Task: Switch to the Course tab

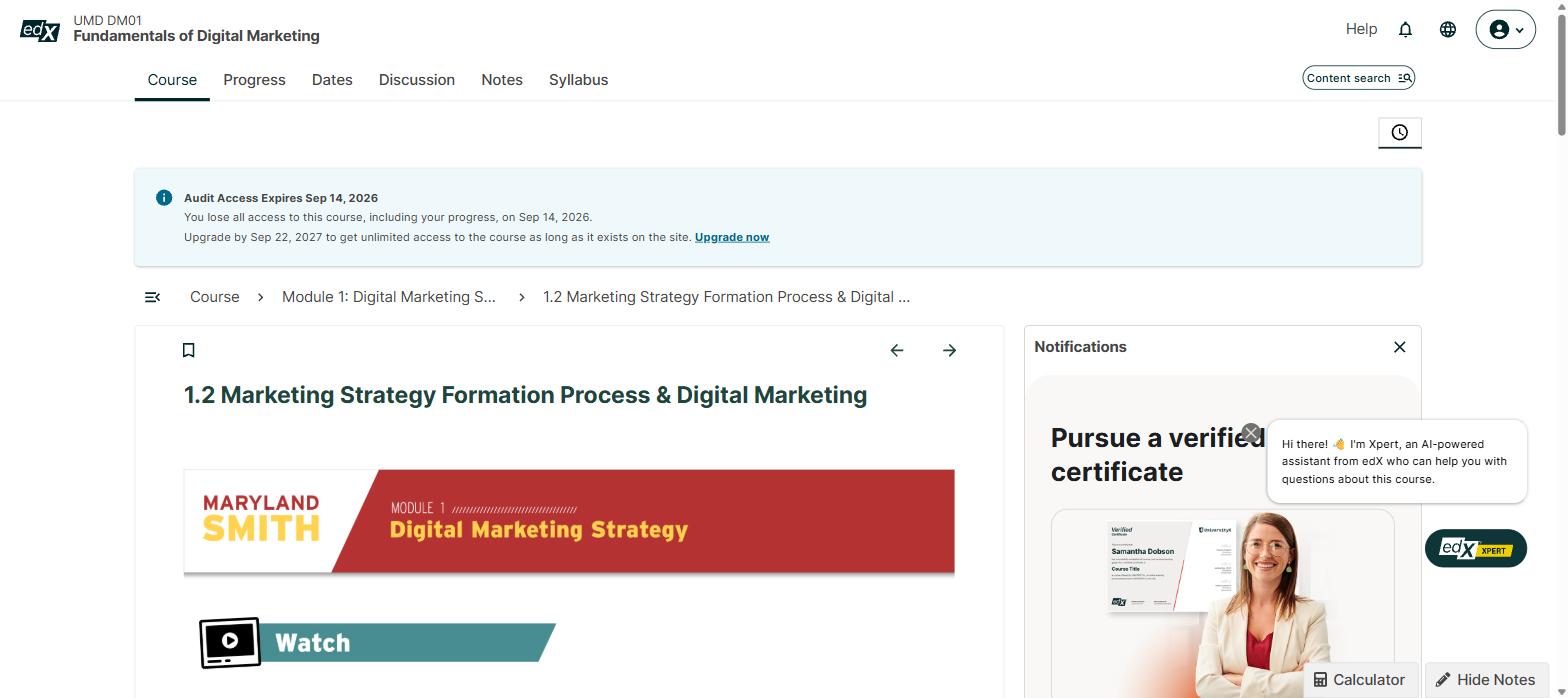Action: (172, 80)
